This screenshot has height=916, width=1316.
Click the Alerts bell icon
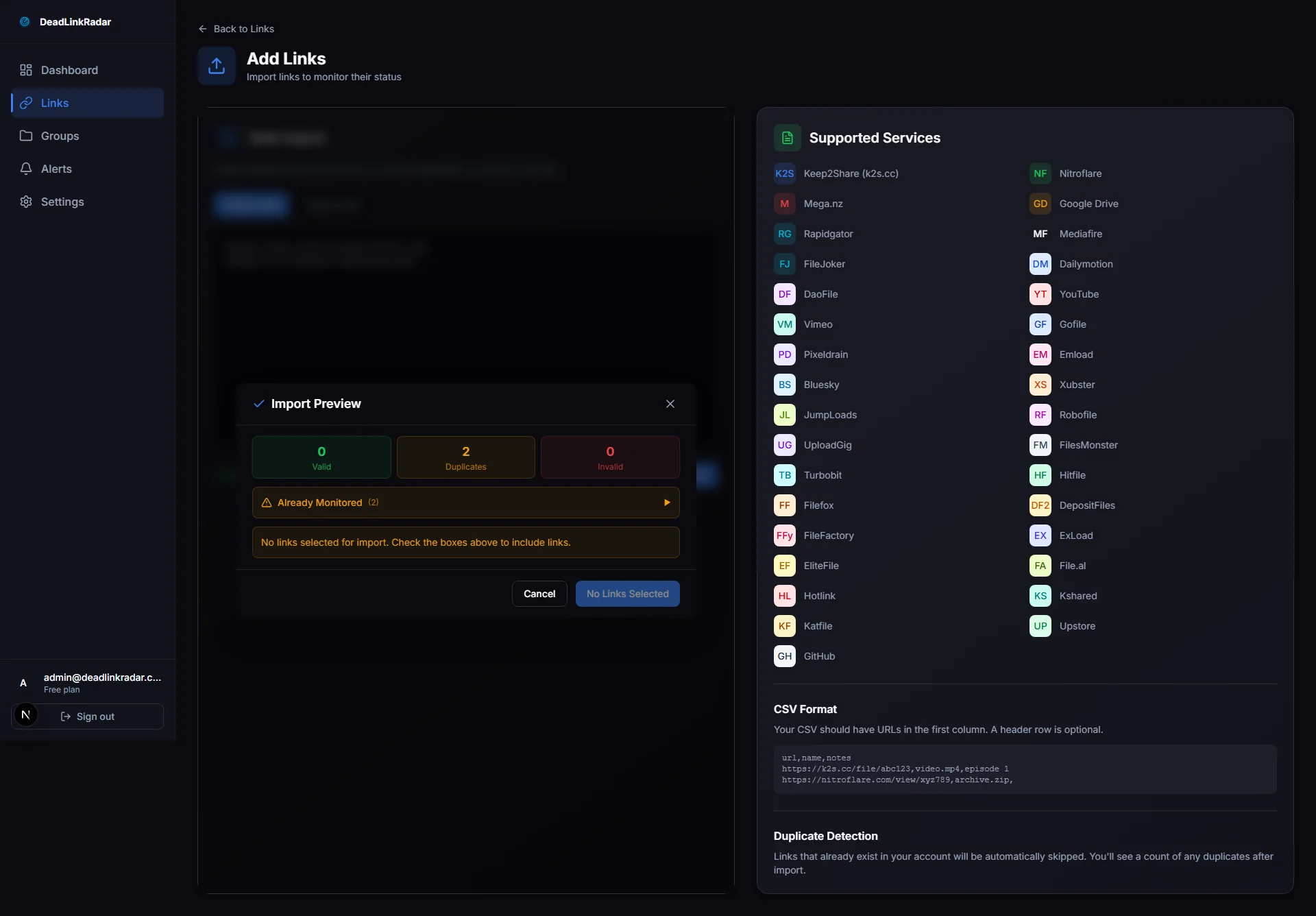(26, 169)
